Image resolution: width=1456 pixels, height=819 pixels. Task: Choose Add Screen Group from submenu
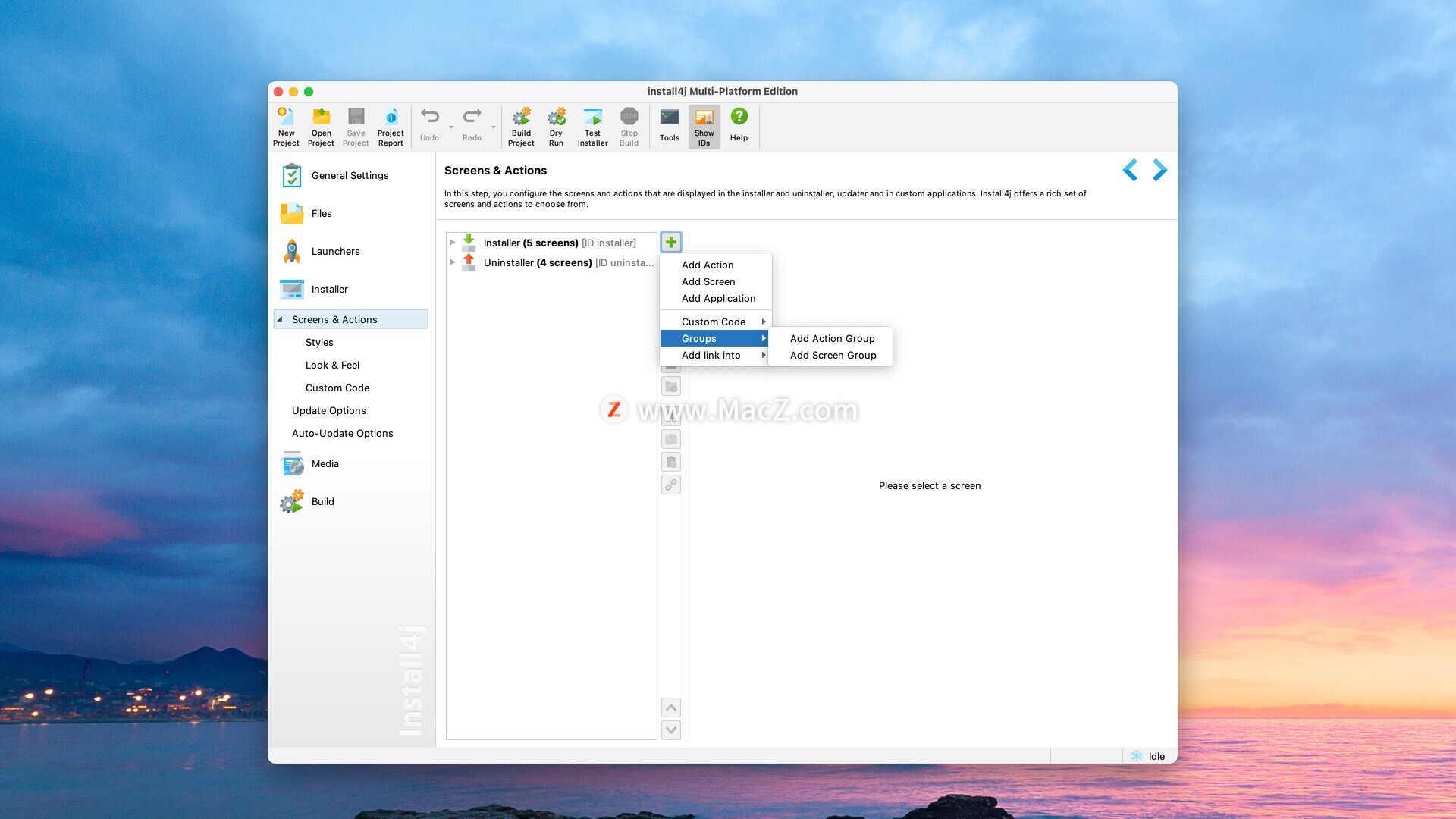pyautogui.click(x=831, y=355)
